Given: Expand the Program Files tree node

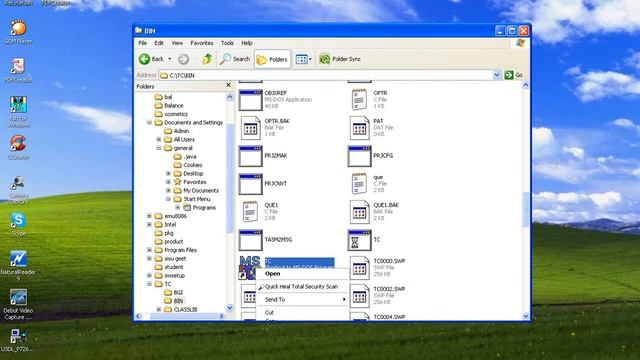Looking at the screenshot, I should tap(149, 250).
